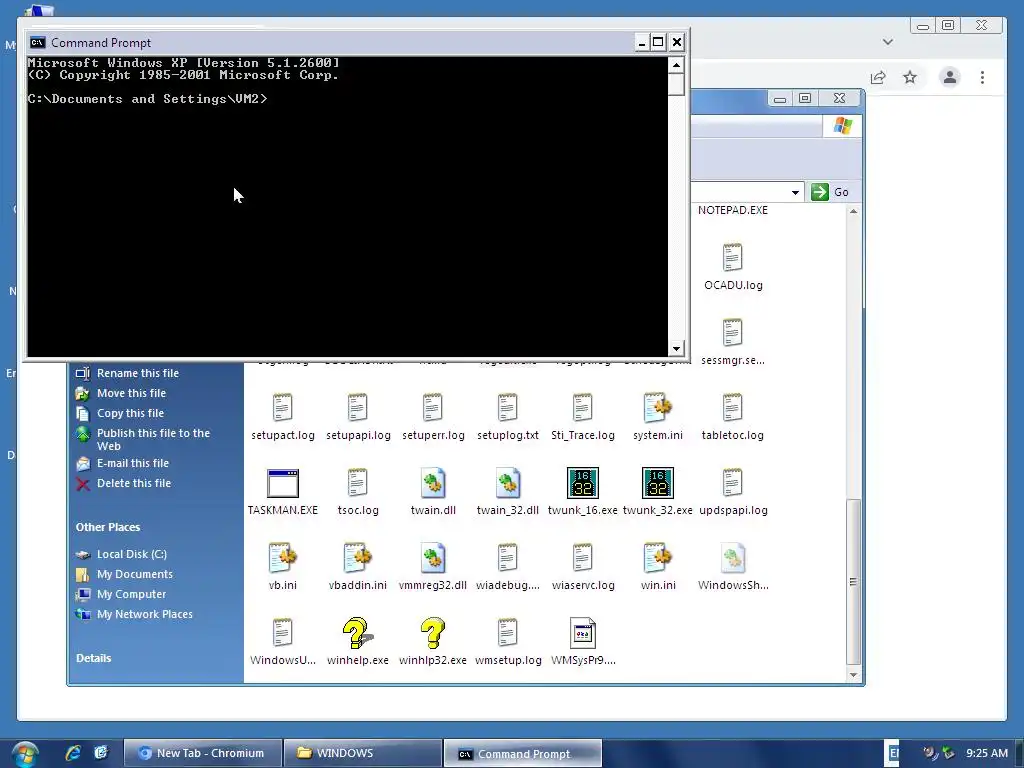
Task: Select the twain.dll file icon
Action: tap(432, 483)
